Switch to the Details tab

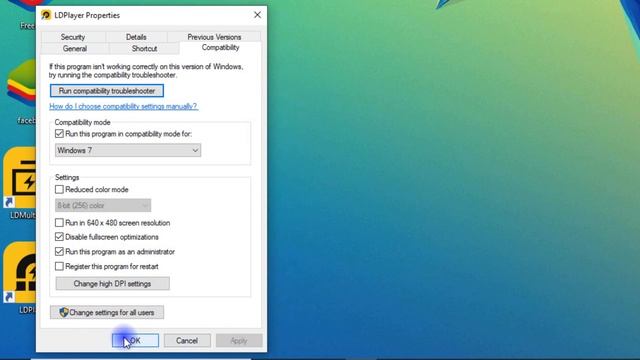pyautogui.click(x=136, y=37)
